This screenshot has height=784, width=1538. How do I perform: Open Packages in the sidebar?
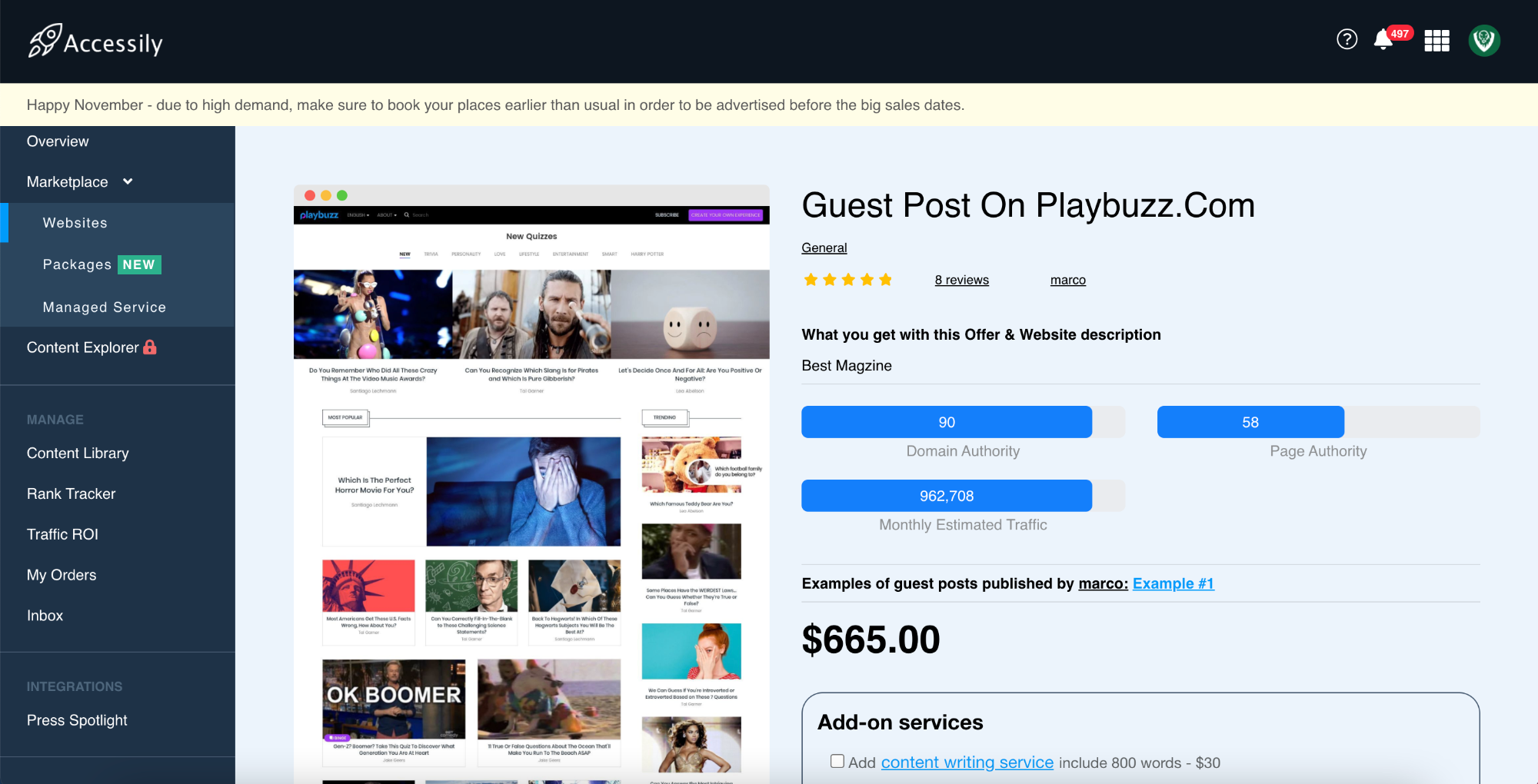[77, 264]
